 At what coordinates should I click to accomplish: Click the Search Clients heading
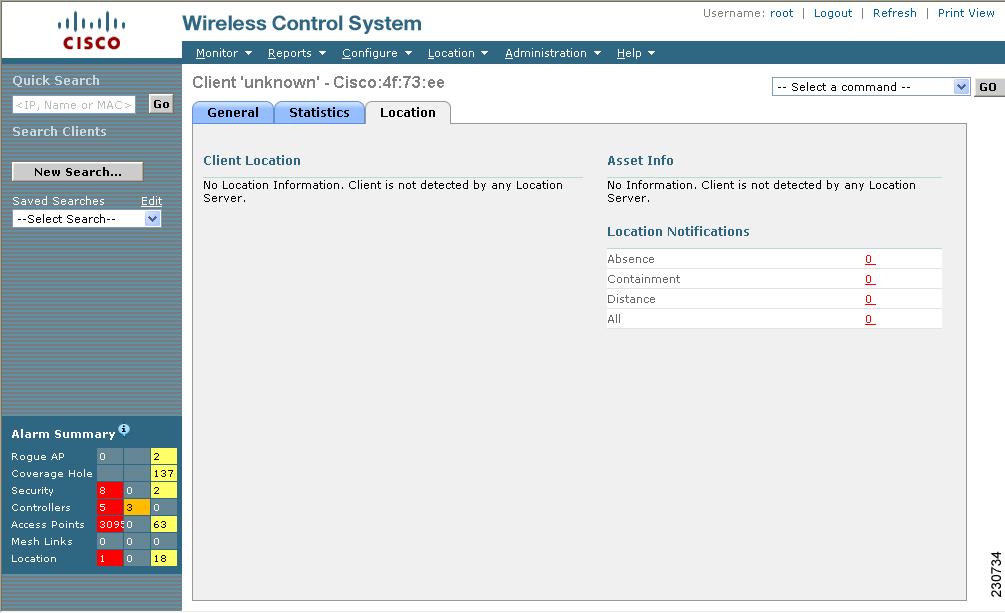coord(59,131)
